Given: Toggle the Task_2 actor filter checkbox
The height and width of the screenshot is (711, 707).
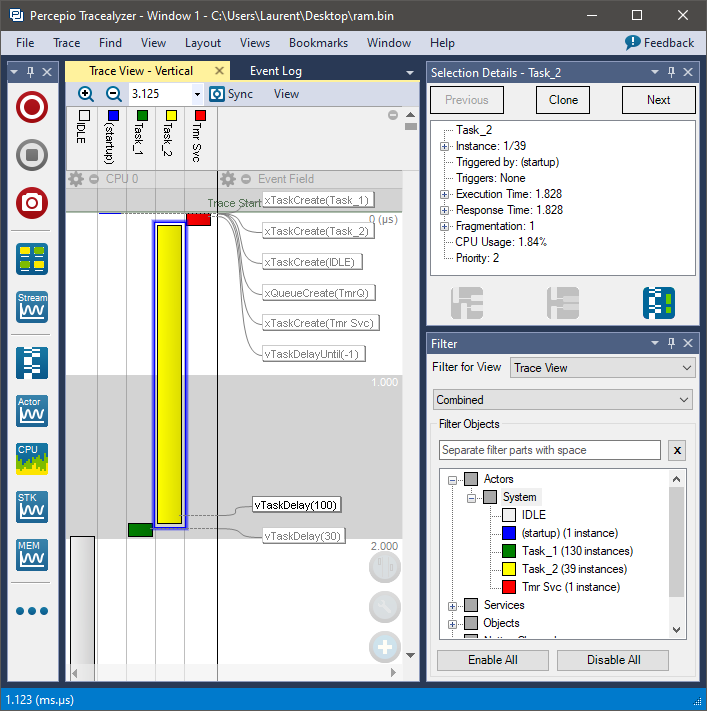Looking at the screenshot, I should pos(509,569).
